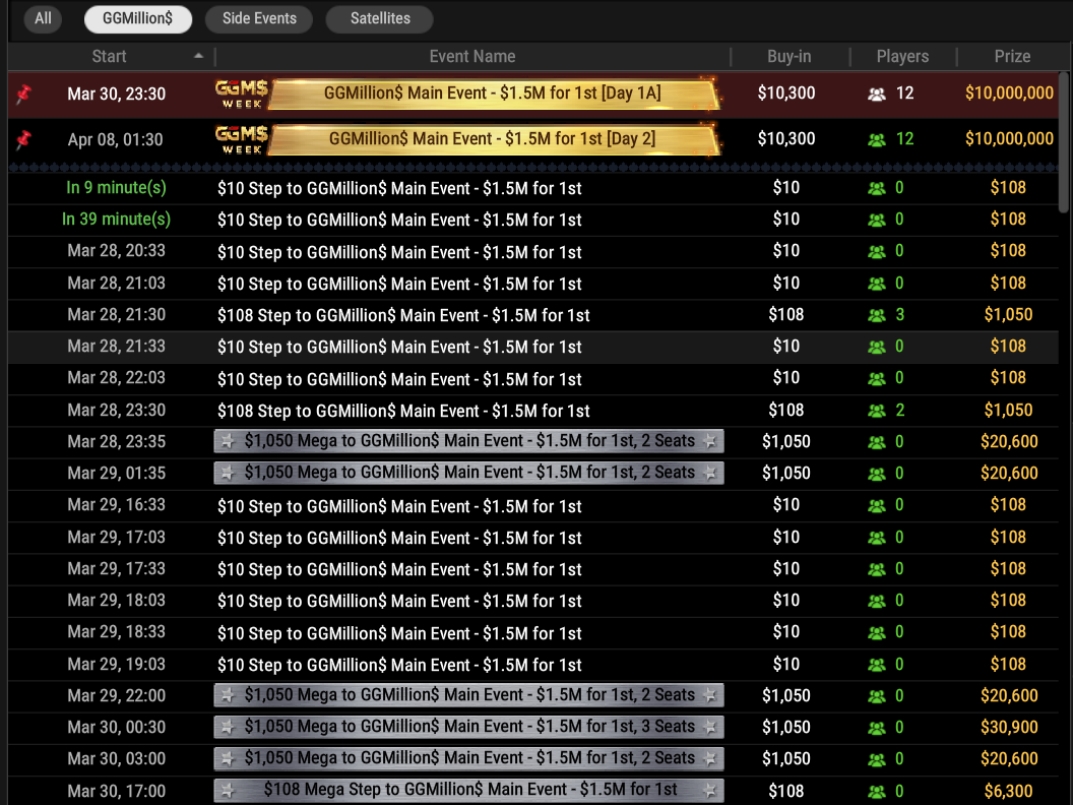
Task: Sort by the Prize column header
Action: tap(1012, 56)
